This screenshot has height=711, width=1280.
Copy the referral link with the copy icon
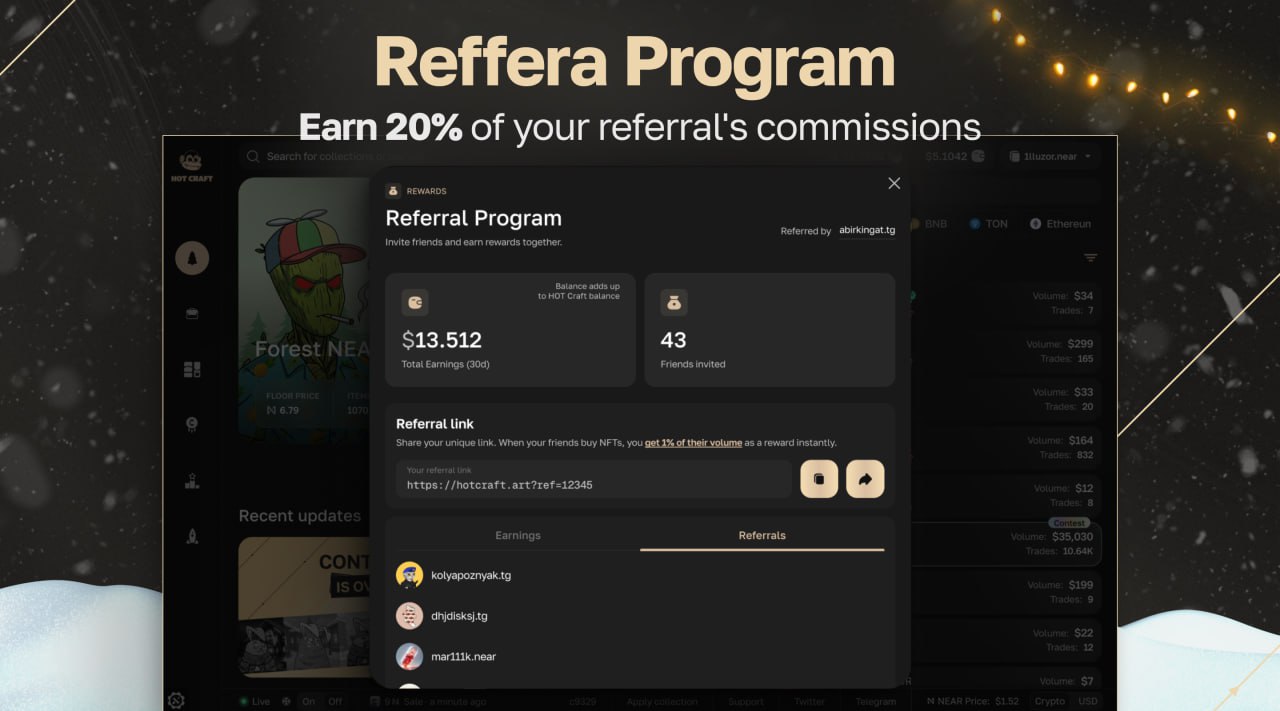(x=818, y=479)
